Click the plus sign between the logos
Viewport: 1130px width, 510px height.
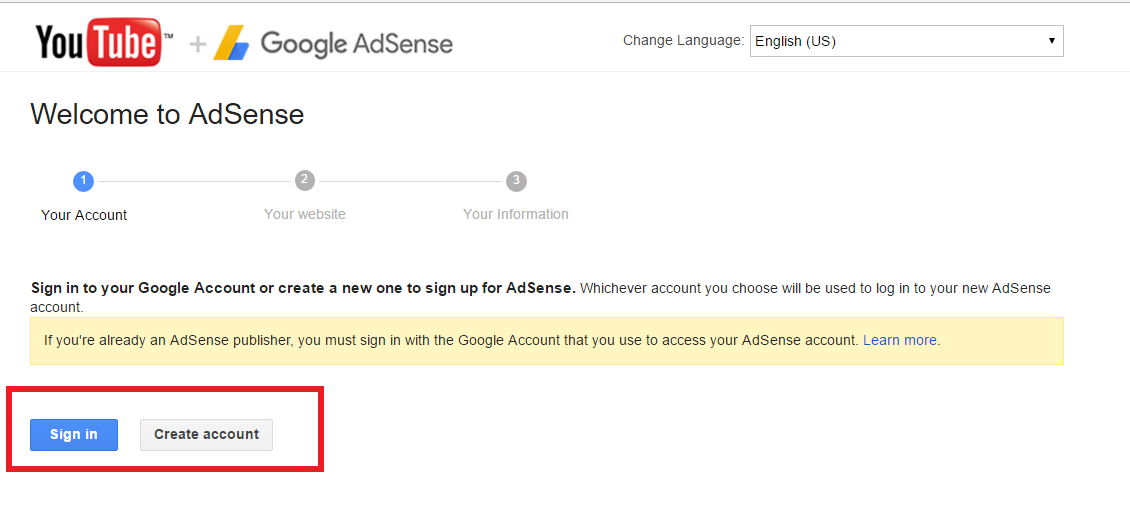click(x=198, y=44)
